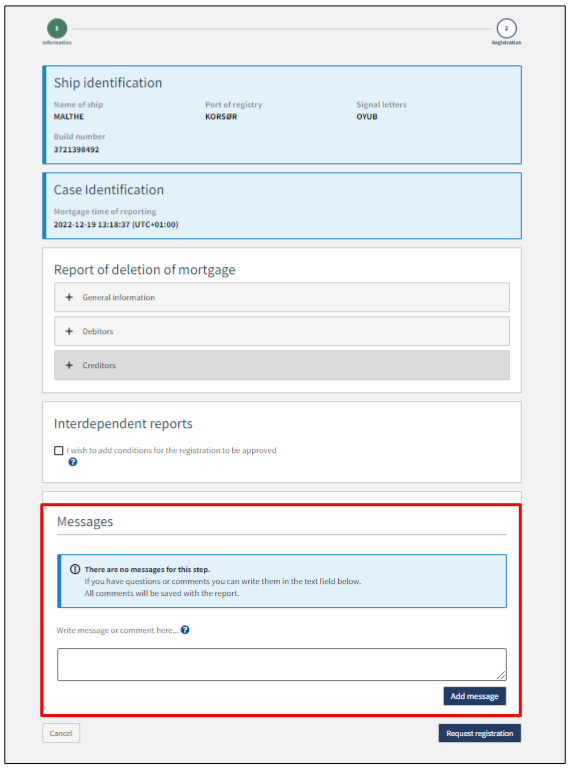Click the plus icon beside Debitors
The height and width of the screenshot is (773, 571).
(x=69, y=331)
